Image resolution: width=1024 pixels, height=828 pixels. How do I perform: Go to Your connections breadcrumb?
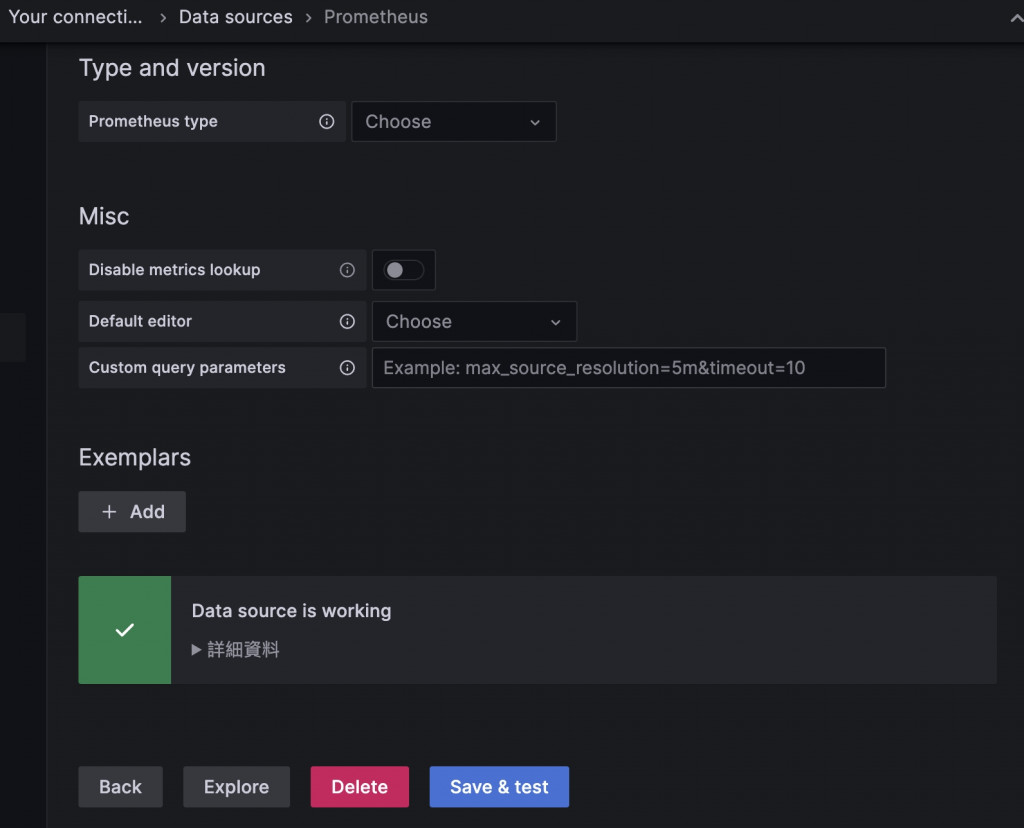(x=75, y=17)
